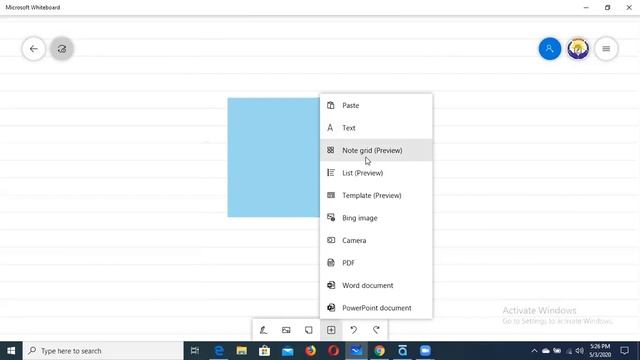Undo the last action
This screenshot has width=640, height=360.
[353, 330]
